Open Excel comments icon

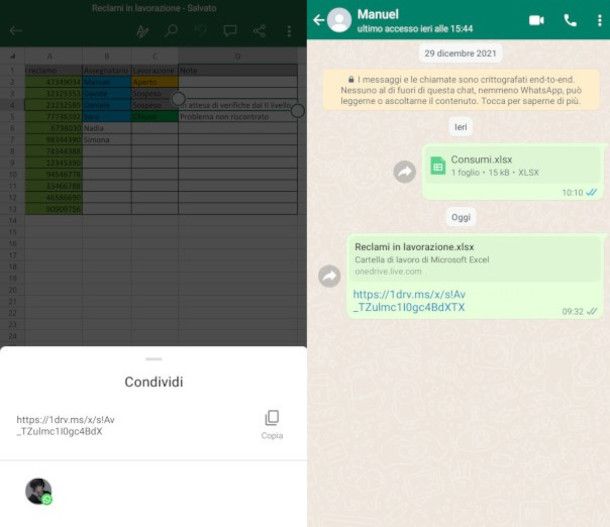(x=230, y=31)
